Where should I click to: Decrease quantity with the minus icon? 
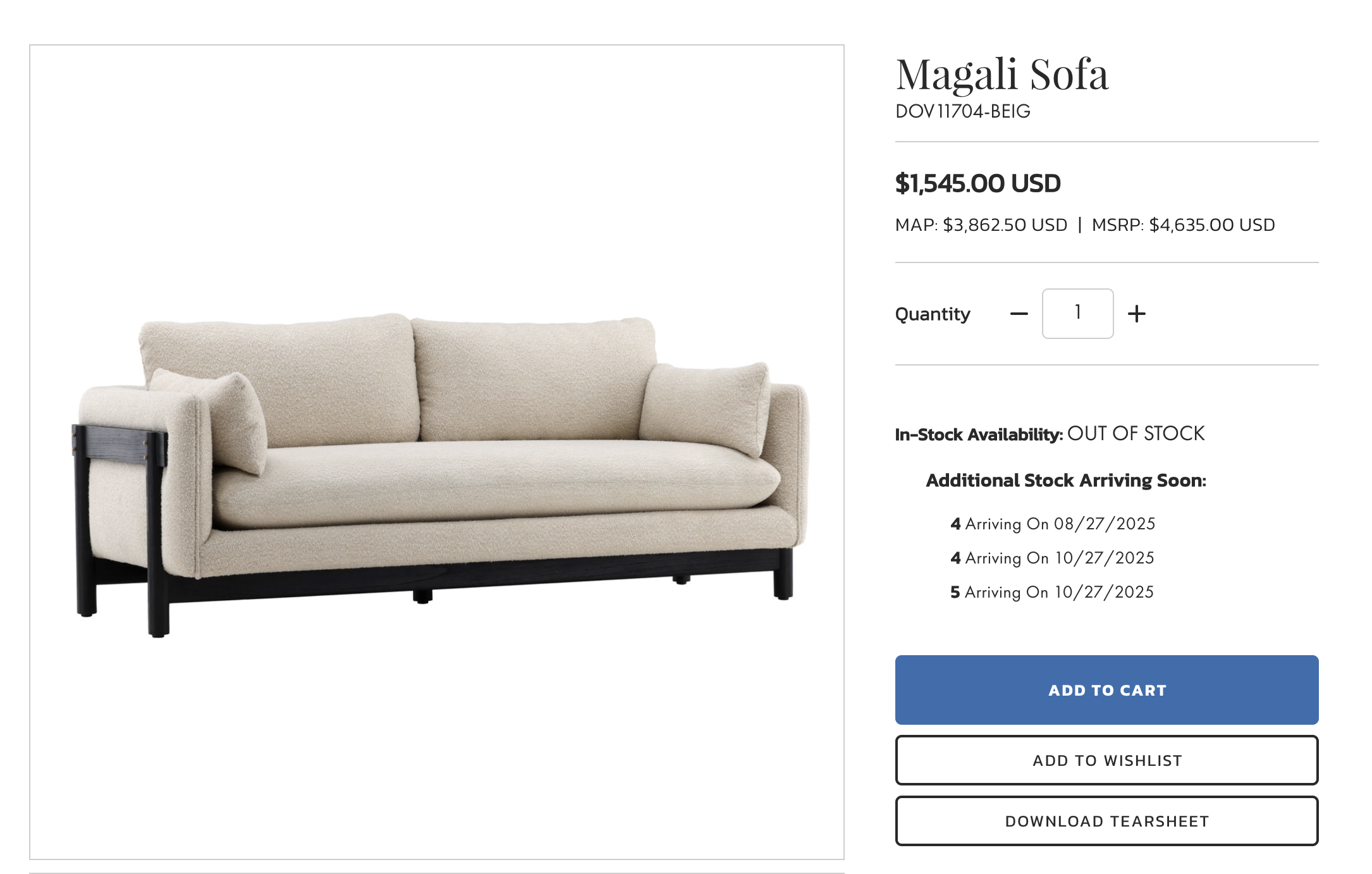pyautogui.click(x=1019, y=314)
